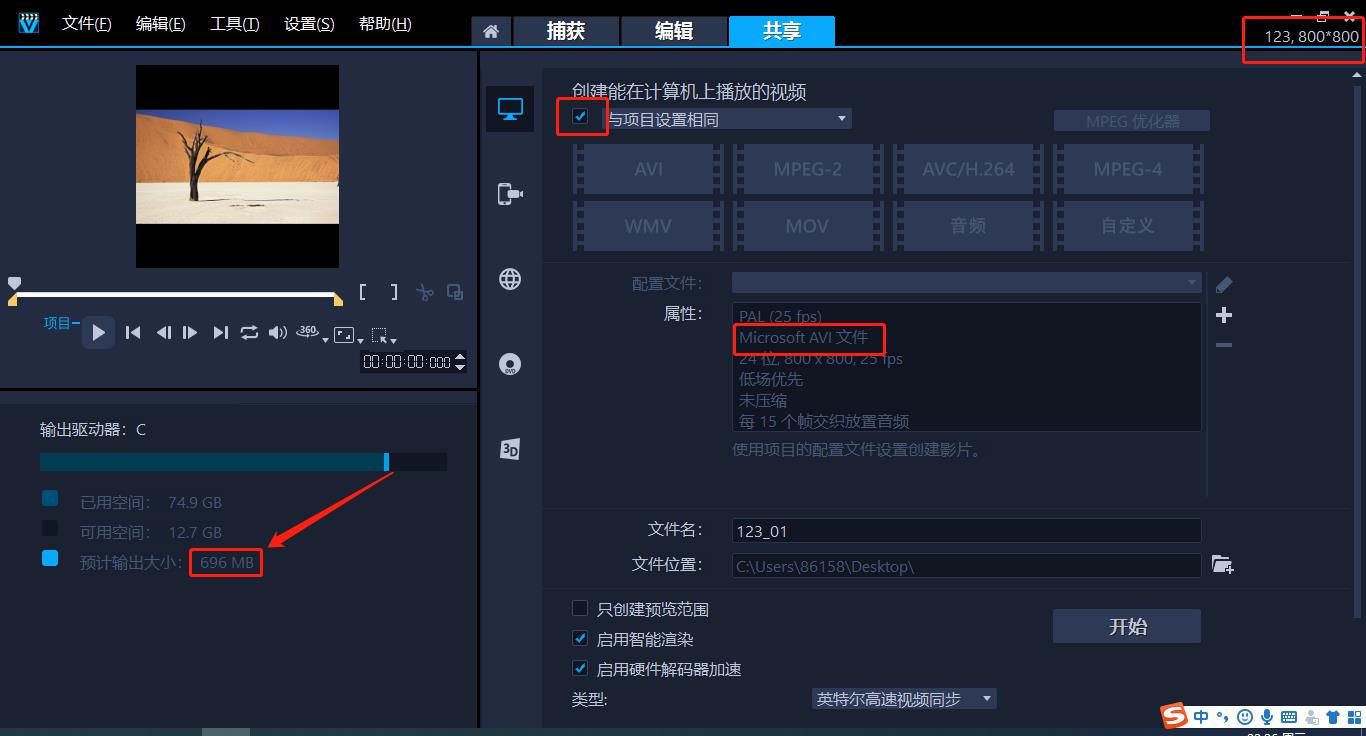Open Web sharing options via globe icon
1366x736 pixels.
coord(510,280)
